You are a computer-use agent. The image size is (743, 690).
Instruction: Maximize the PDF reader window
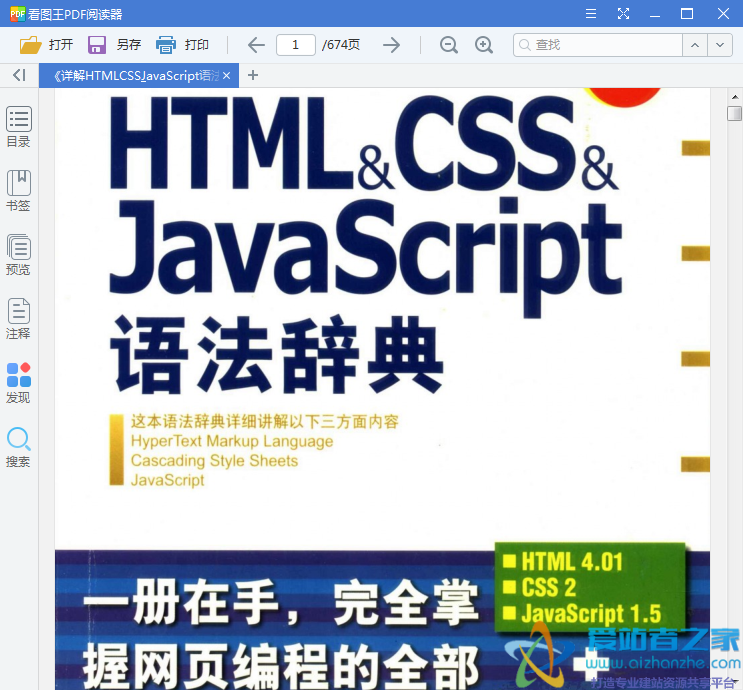[687, 14]
